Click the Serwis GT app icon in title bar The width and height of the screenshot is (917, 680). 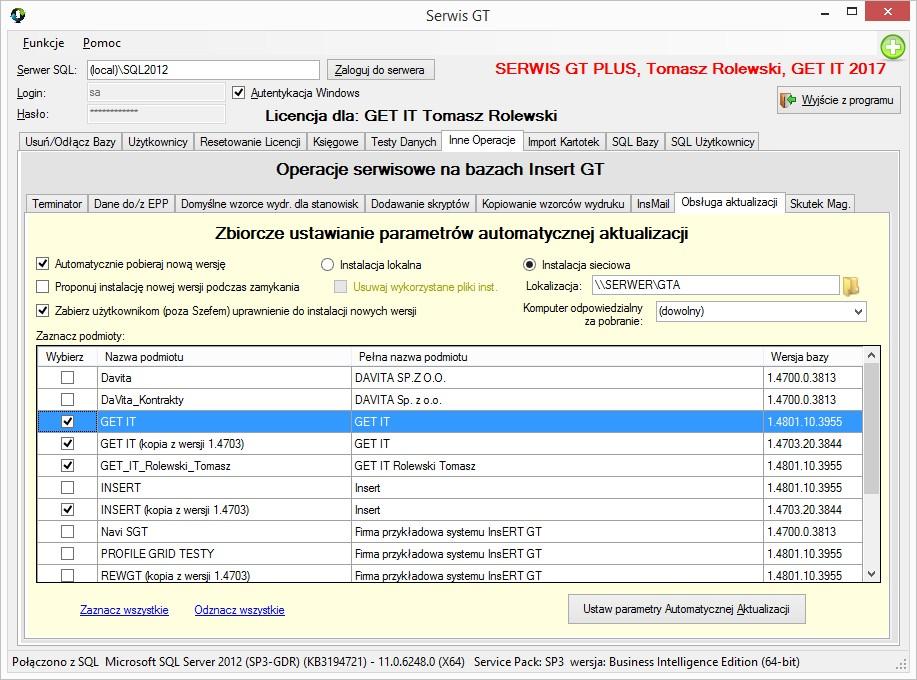click(18, 15)
